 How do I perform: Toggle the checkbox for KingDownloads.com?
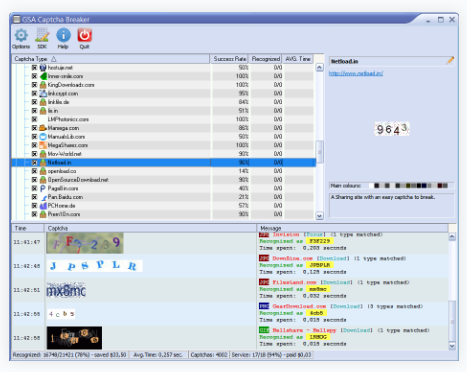[34, 85]
